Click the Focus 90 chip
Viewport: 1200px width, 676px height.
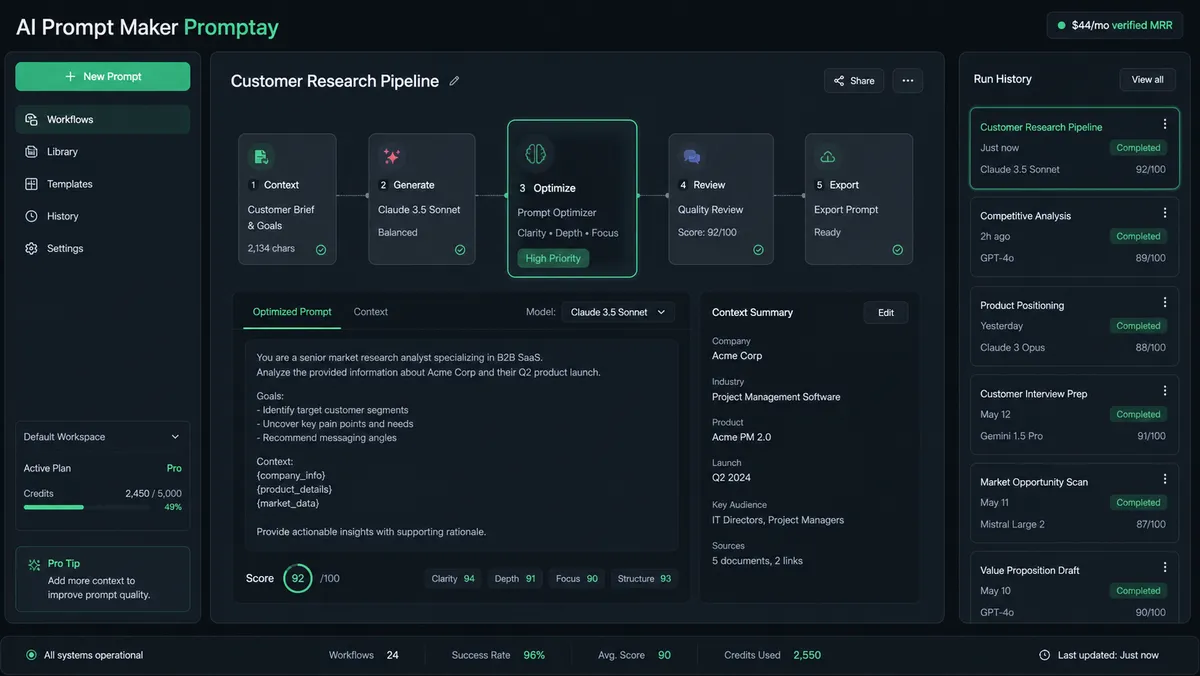click(x=577, y=579)
